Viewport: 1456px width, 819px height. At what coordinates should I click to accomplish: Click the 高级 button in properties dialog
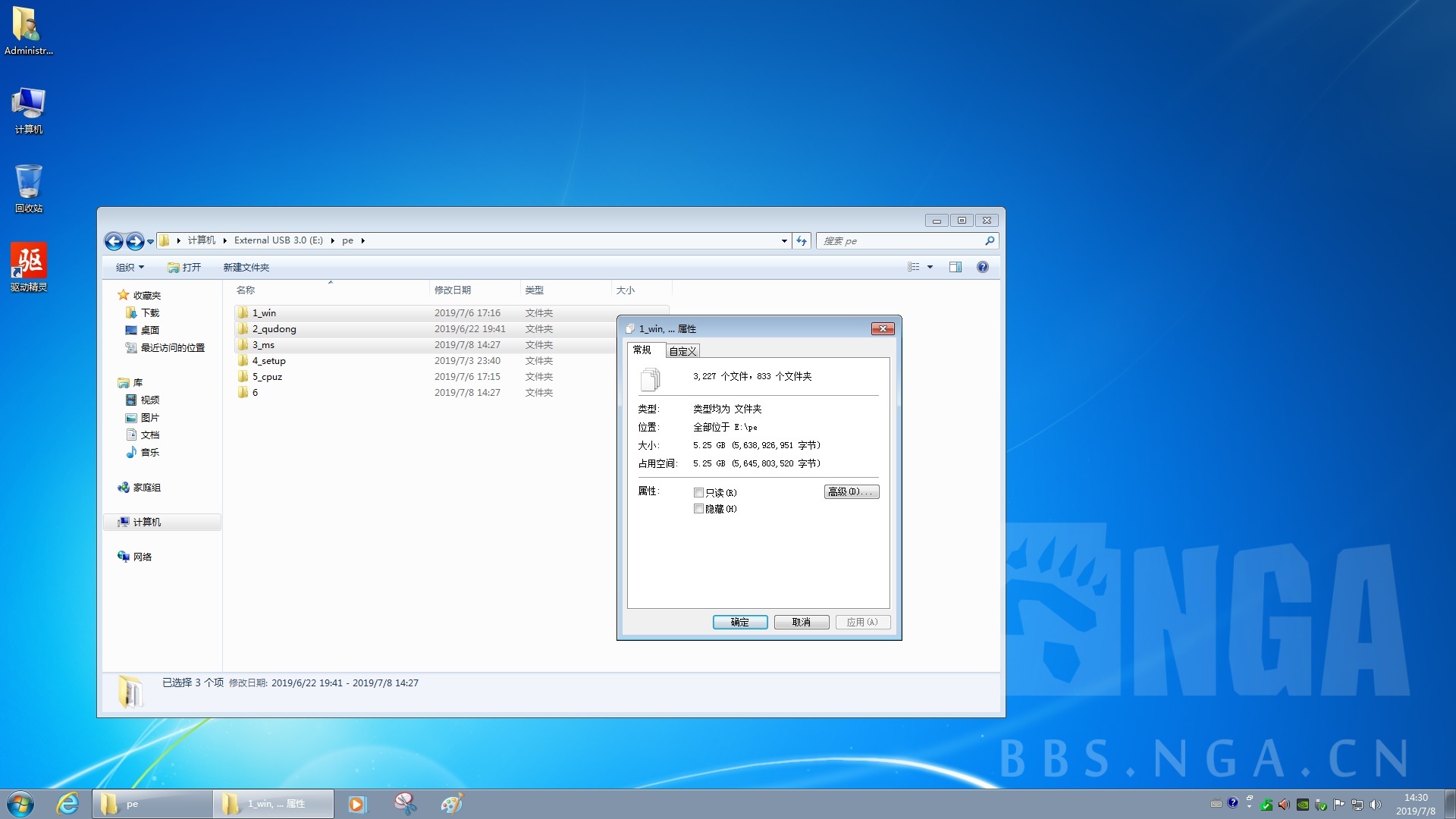851,491
